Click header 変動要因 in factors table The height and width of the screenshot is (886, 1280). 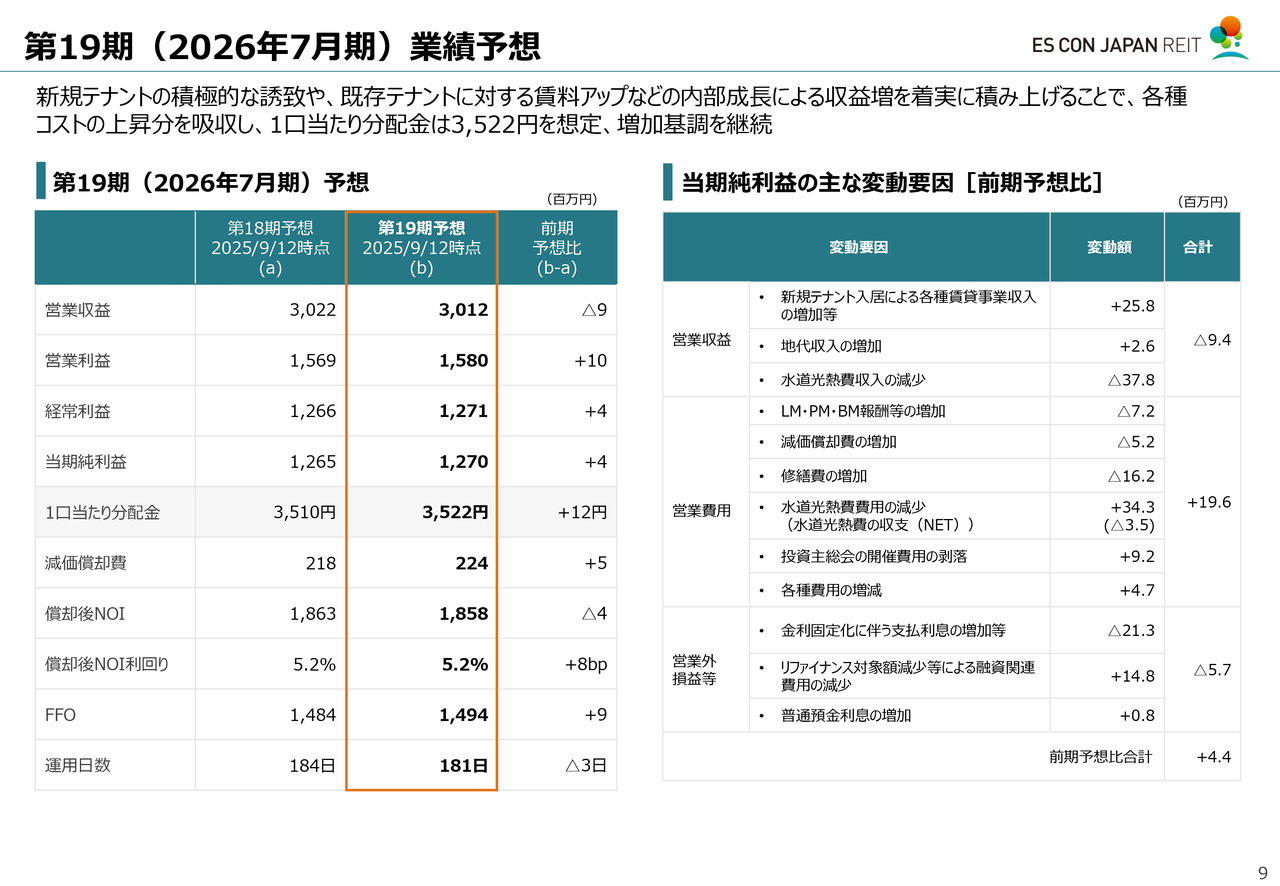pos(858,247)
